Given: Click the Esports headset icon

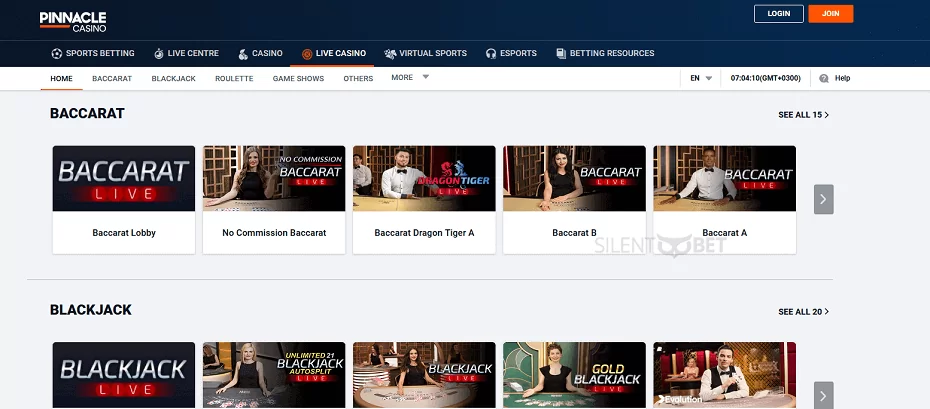Looking at the screenshot, I should [x=491, y=53].
